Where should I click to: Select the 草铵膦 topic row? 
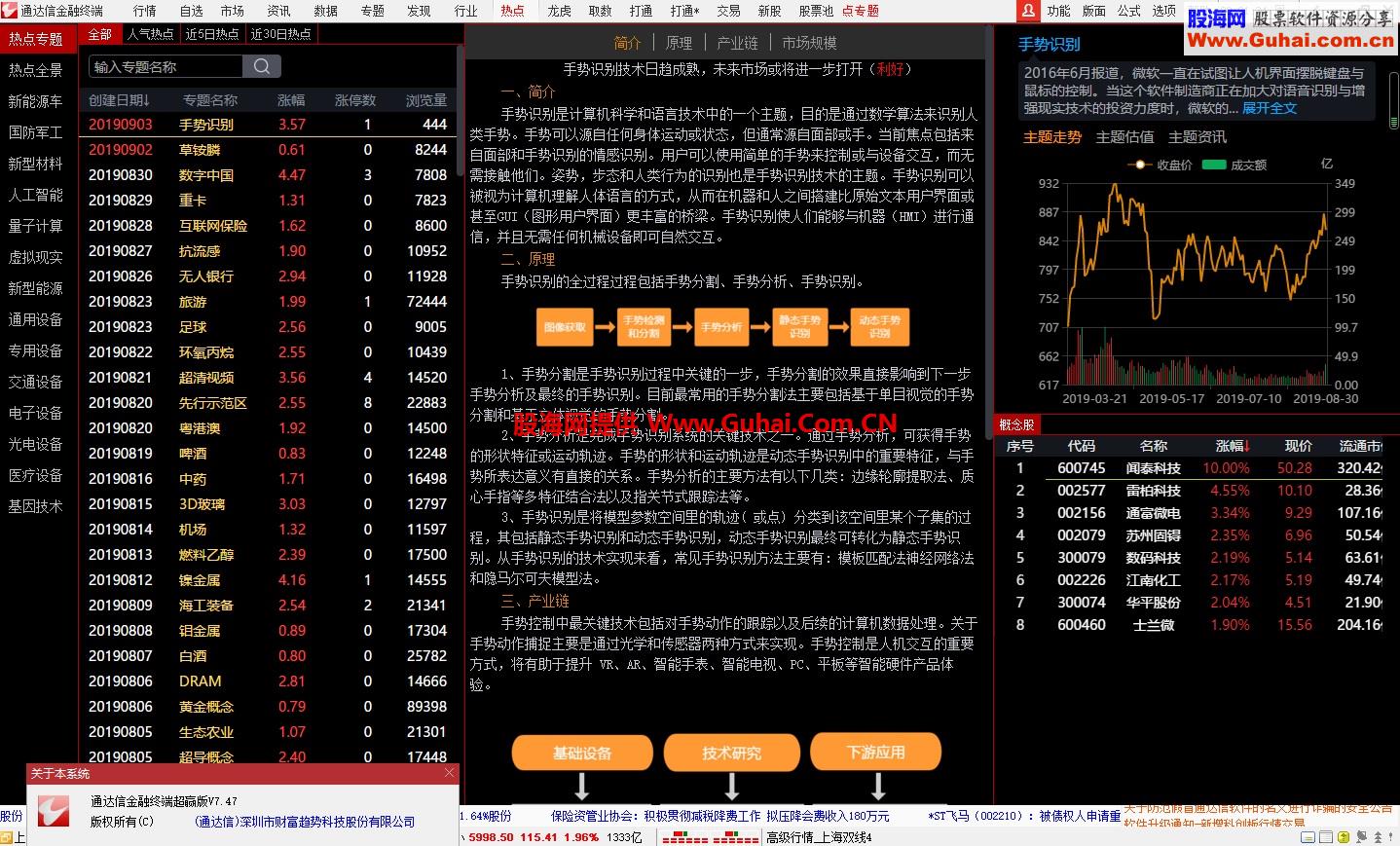(267, 150)
